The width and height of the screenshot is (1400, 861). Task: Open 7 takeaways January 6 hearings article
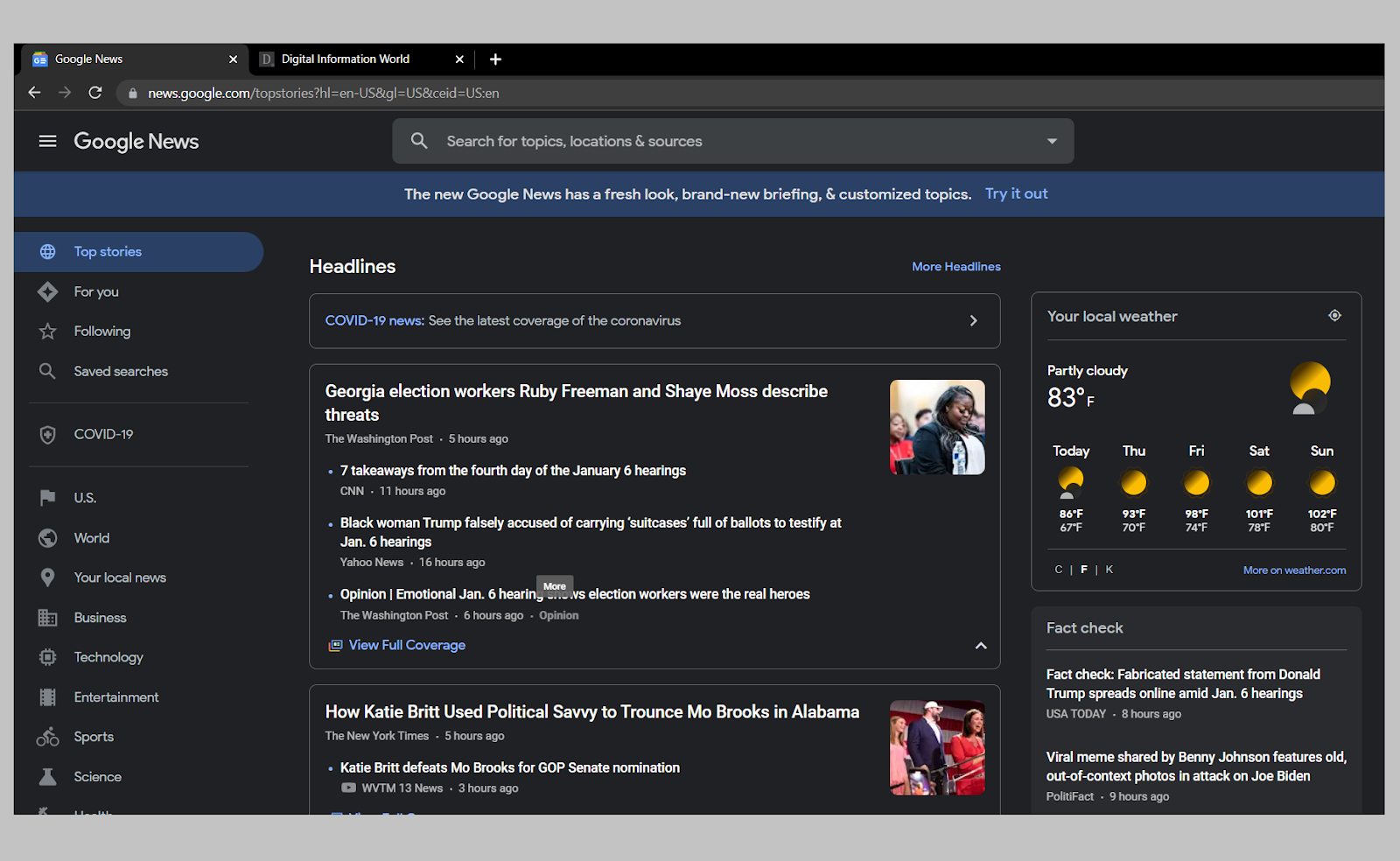(513, 471)
